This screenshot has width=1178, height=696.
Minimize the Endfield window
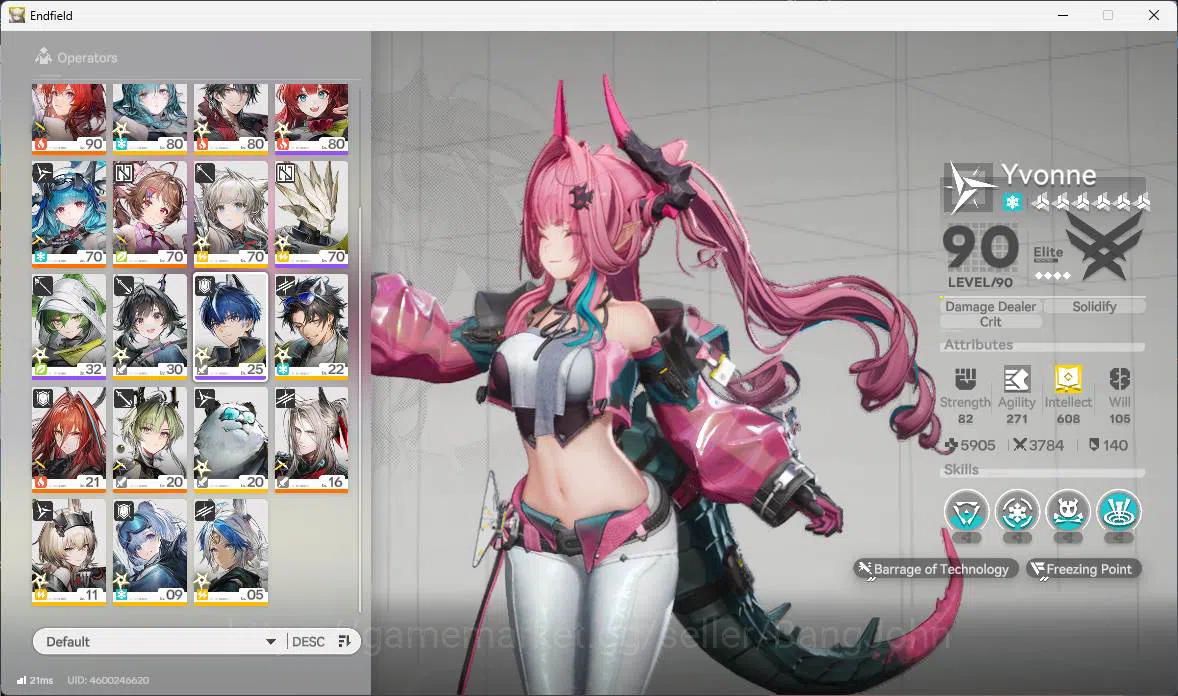click(x=1062, y=15)
